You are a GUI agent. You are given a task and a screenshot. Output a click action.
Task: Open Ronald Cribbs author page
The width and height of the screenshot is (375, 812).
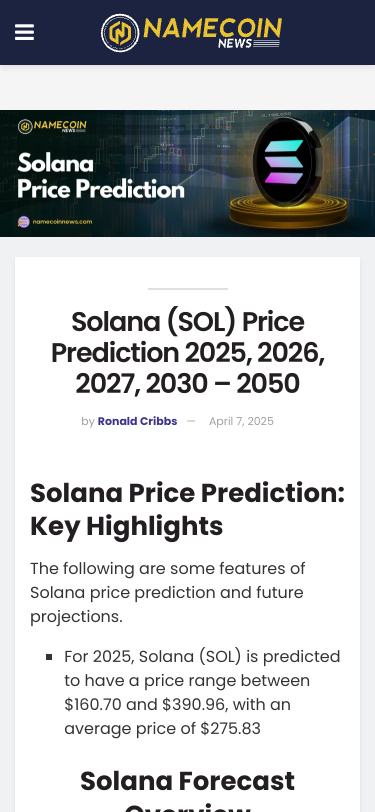[137, 422]
